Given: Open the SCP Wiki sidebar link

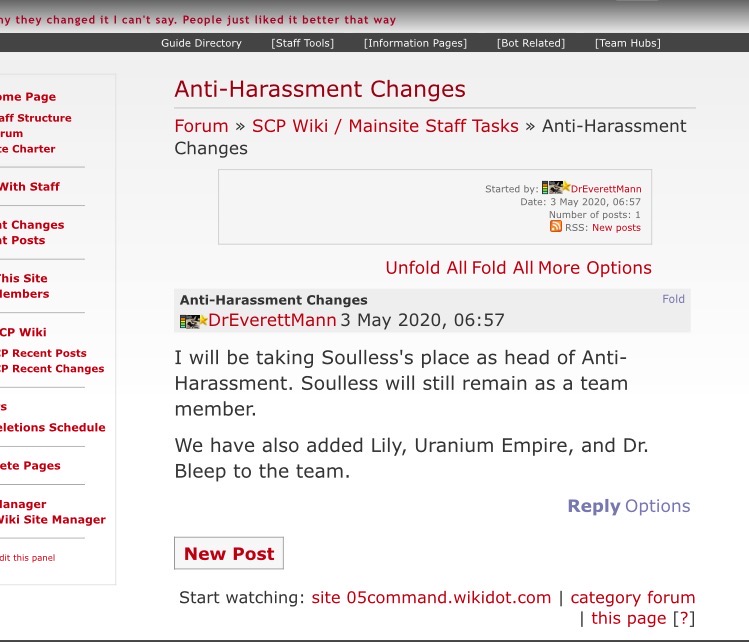Looking at the screenshot, I should click(x=22, y=332).
